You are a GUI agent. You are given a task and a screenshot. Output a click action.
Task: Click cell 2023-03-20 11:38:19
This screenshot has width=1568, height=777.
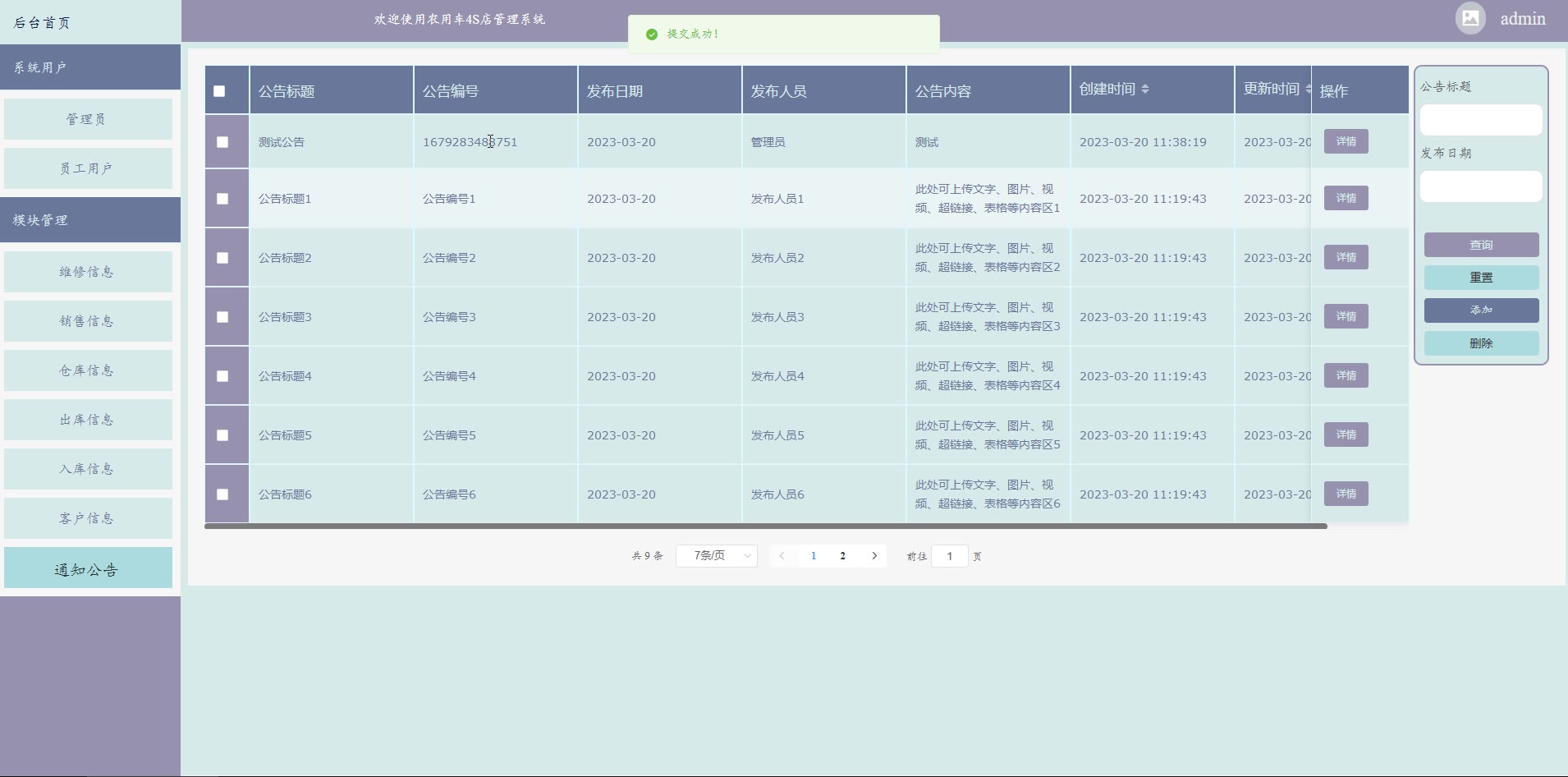tap(1143, 142)
